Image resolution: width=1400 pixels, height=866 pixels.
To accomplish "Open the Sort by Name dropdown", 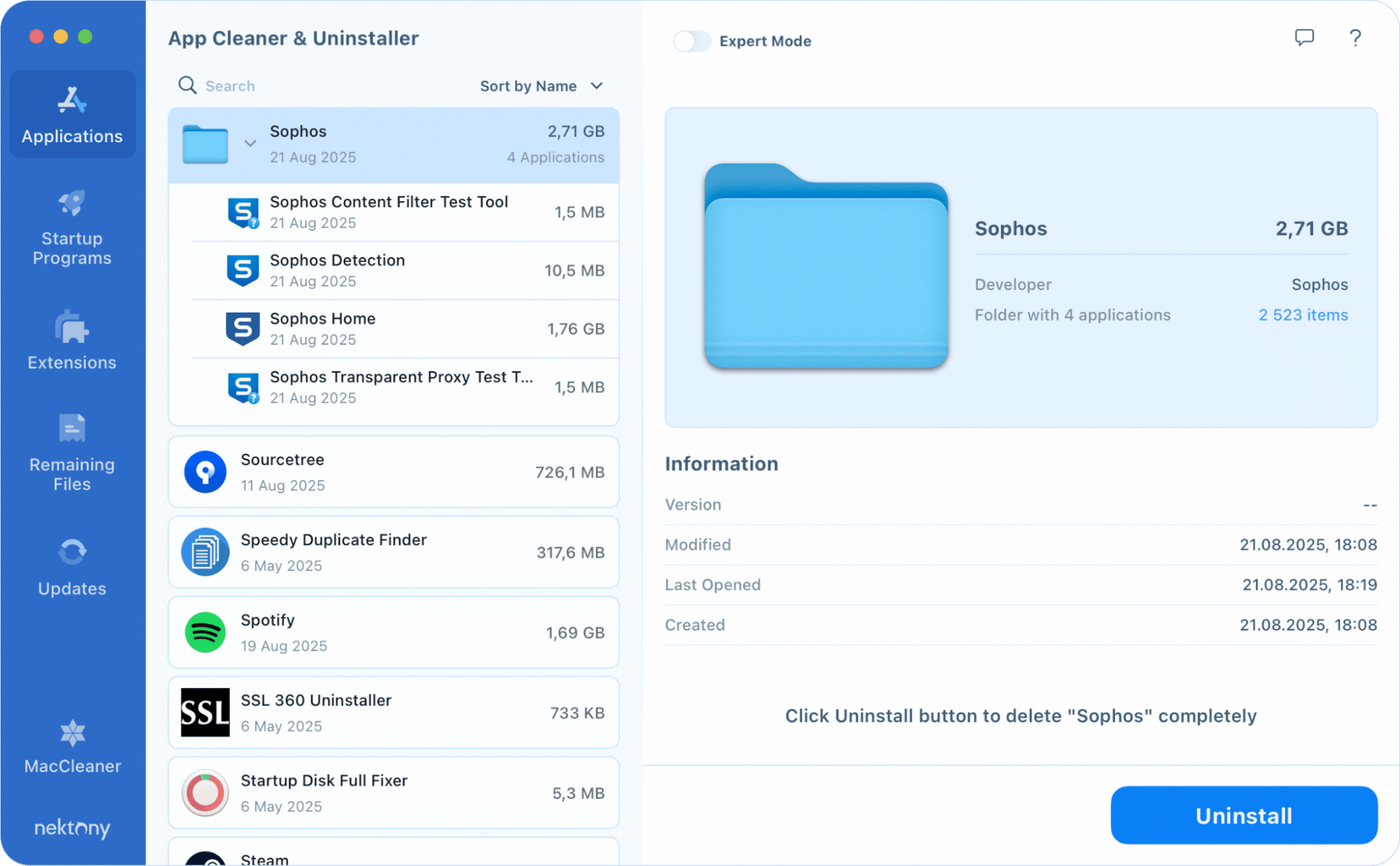I will (541, 85).
